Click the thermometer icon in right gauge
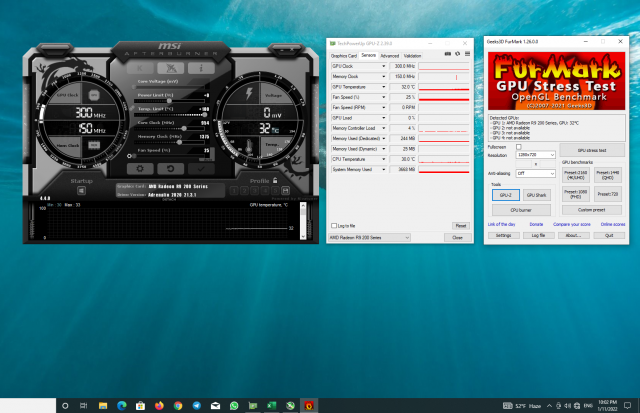 [x=249, y=147]
